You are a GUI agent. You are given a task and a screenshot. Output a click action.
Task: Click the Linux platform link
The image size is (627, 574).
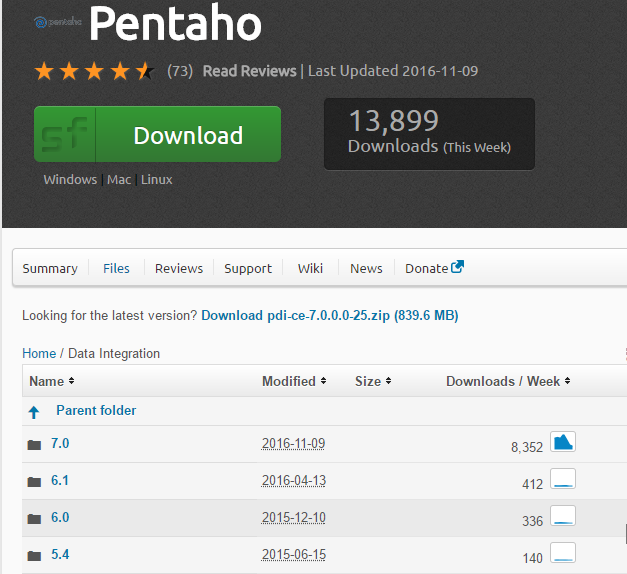pyautogui.click(x=157, y=180)
